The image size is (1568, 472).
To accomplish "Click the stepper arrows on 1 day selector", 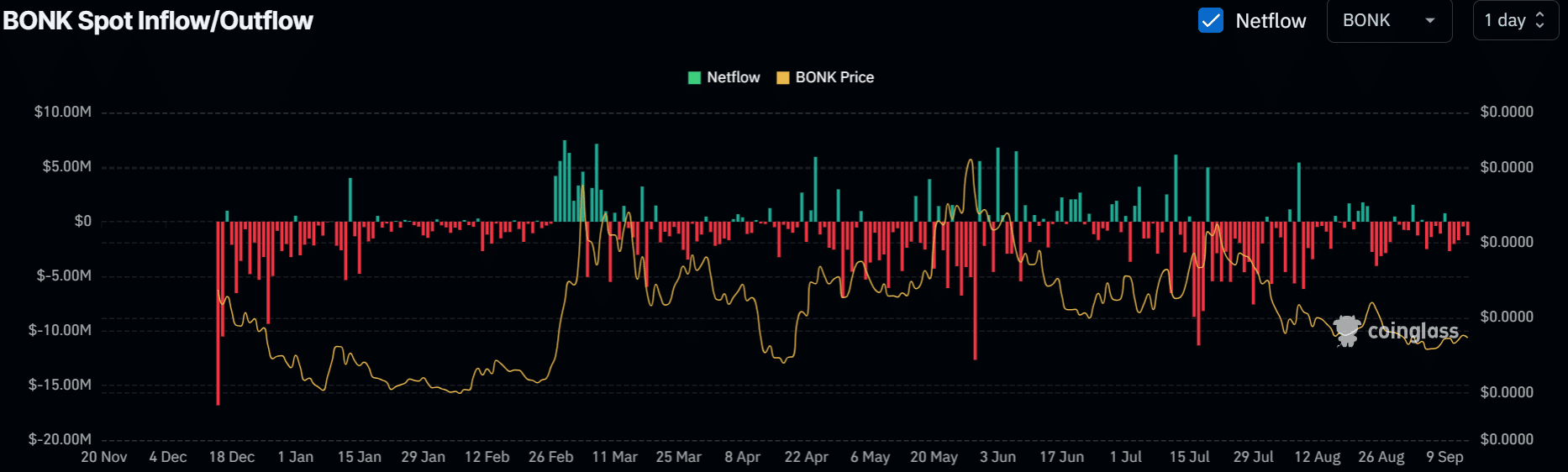I will click(1539, 20).
